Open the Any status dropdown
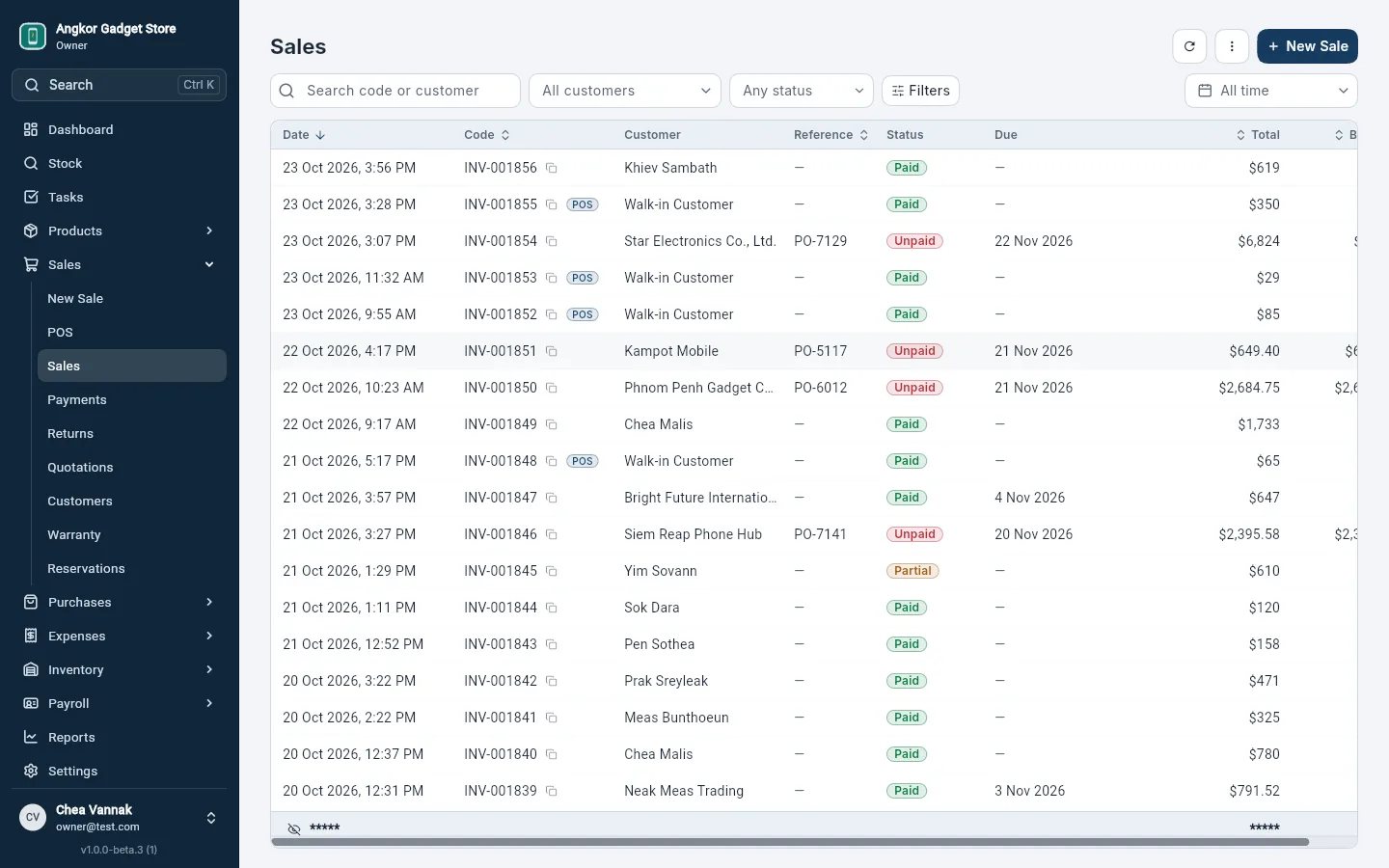 (802, 91)
